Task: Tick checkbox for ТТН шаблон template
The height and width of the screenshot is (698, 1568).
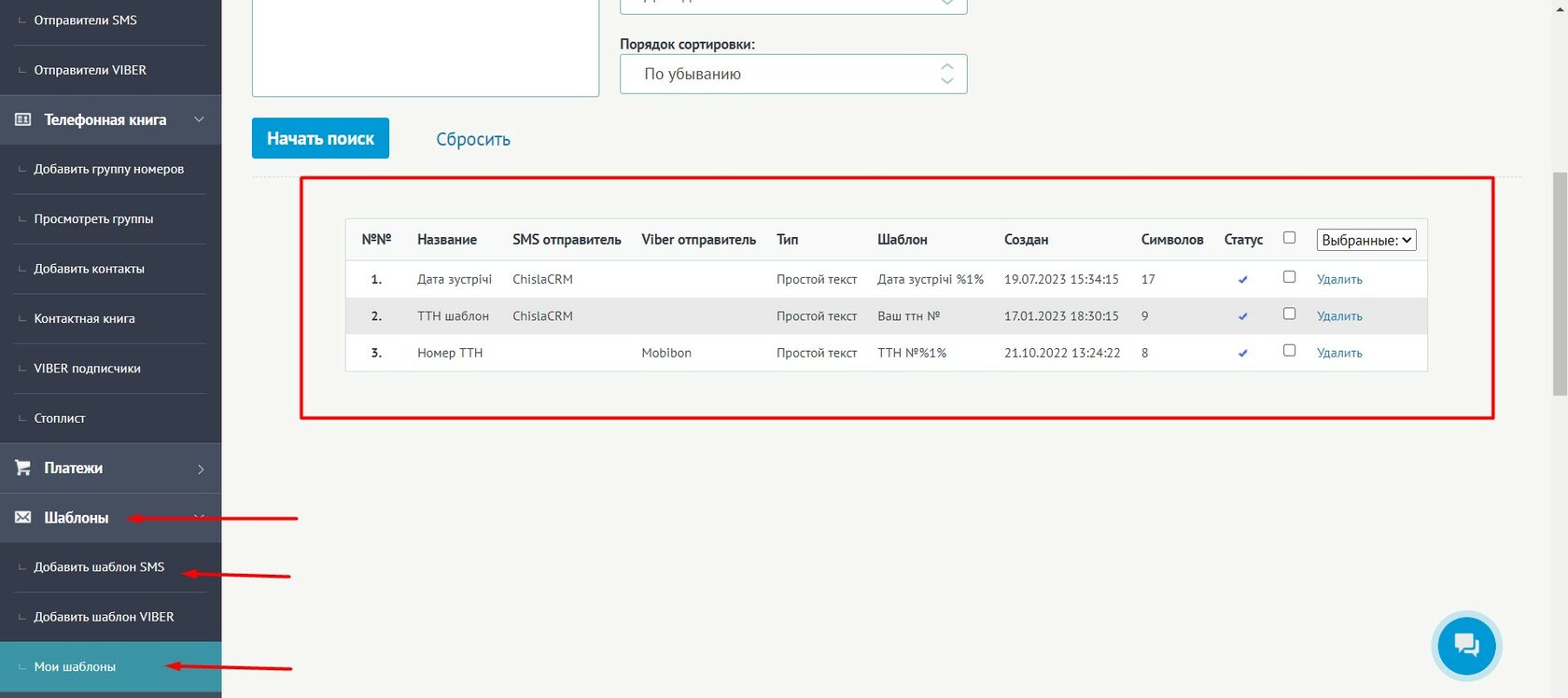Action: [1289, 314]
